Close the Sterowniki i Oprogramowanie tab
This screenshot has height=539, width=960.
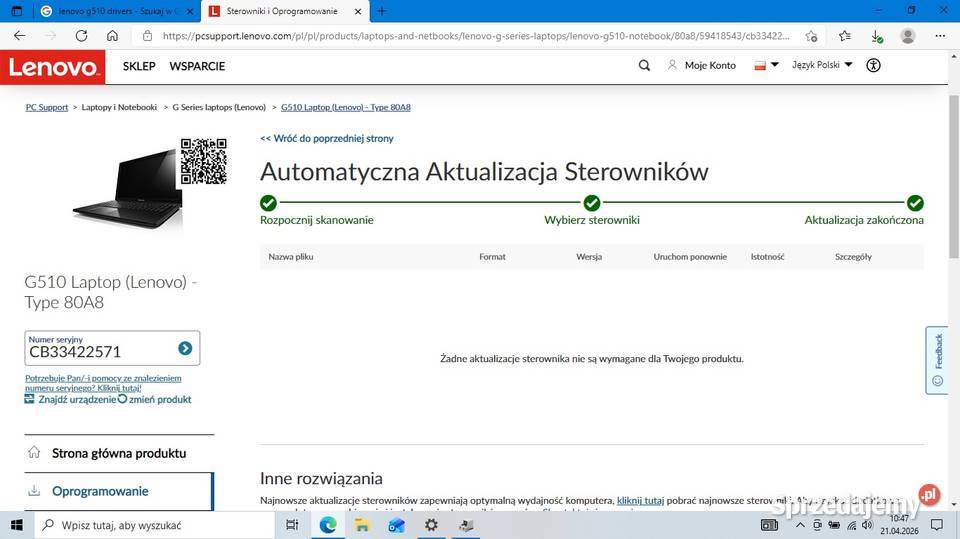pyautogui.click(x=358, y=12)
